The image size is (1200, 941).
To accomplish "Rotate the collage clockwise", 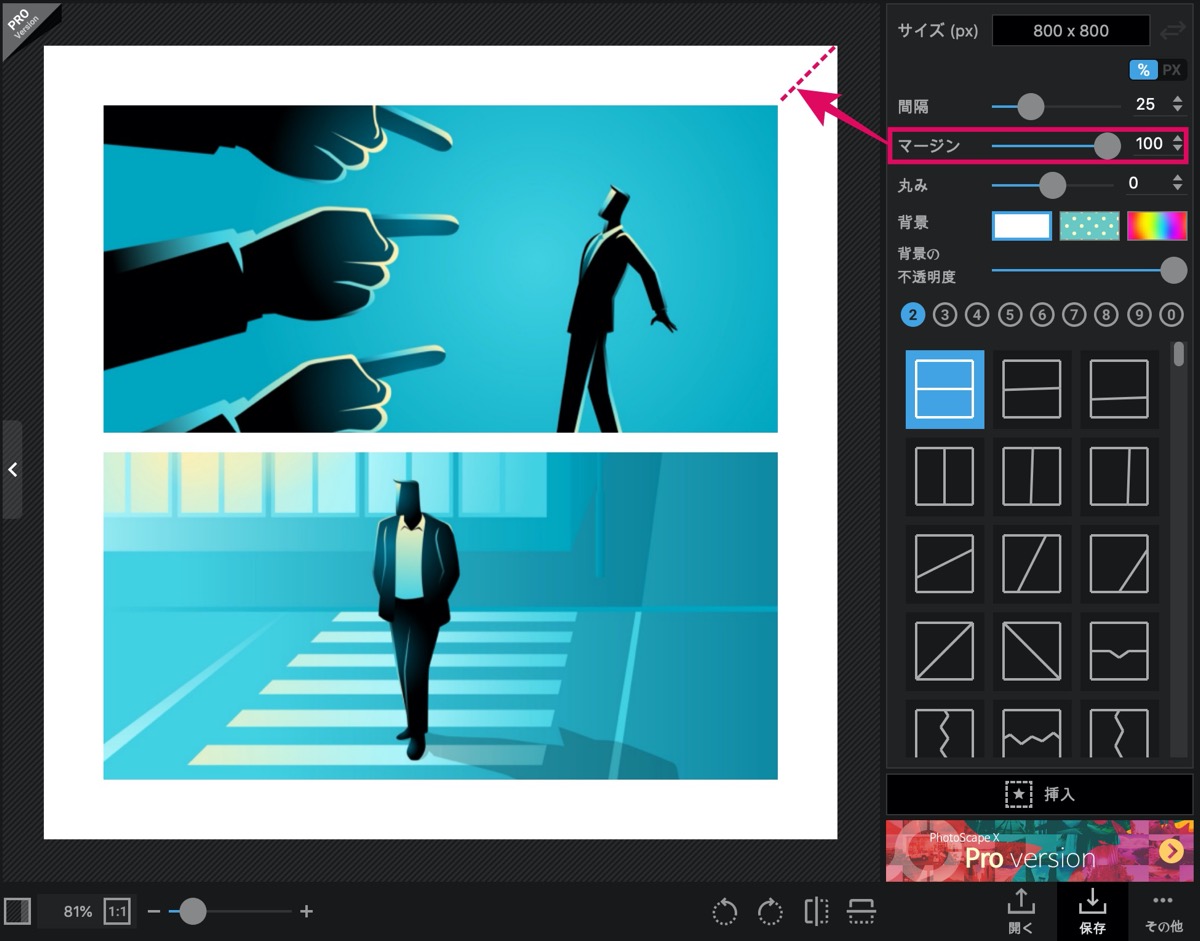I will [x=770, y=911].
